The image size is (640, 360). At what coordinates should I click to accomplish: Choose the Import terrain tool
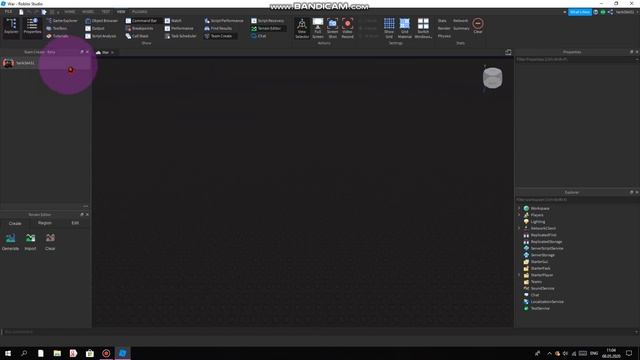[x=31, y=242]
